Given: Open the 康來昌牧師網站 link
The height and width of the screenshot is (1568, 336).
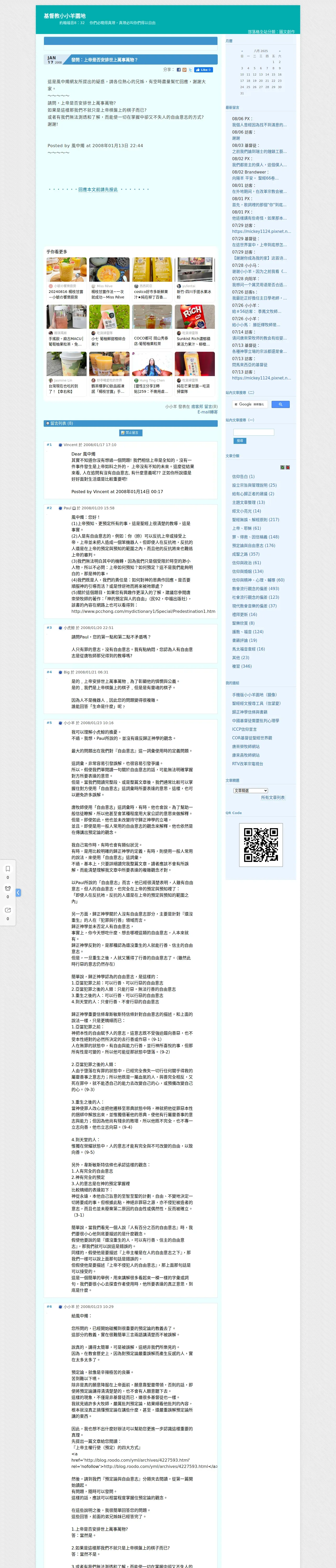Looking at the screenshot, I should point(246,756).
